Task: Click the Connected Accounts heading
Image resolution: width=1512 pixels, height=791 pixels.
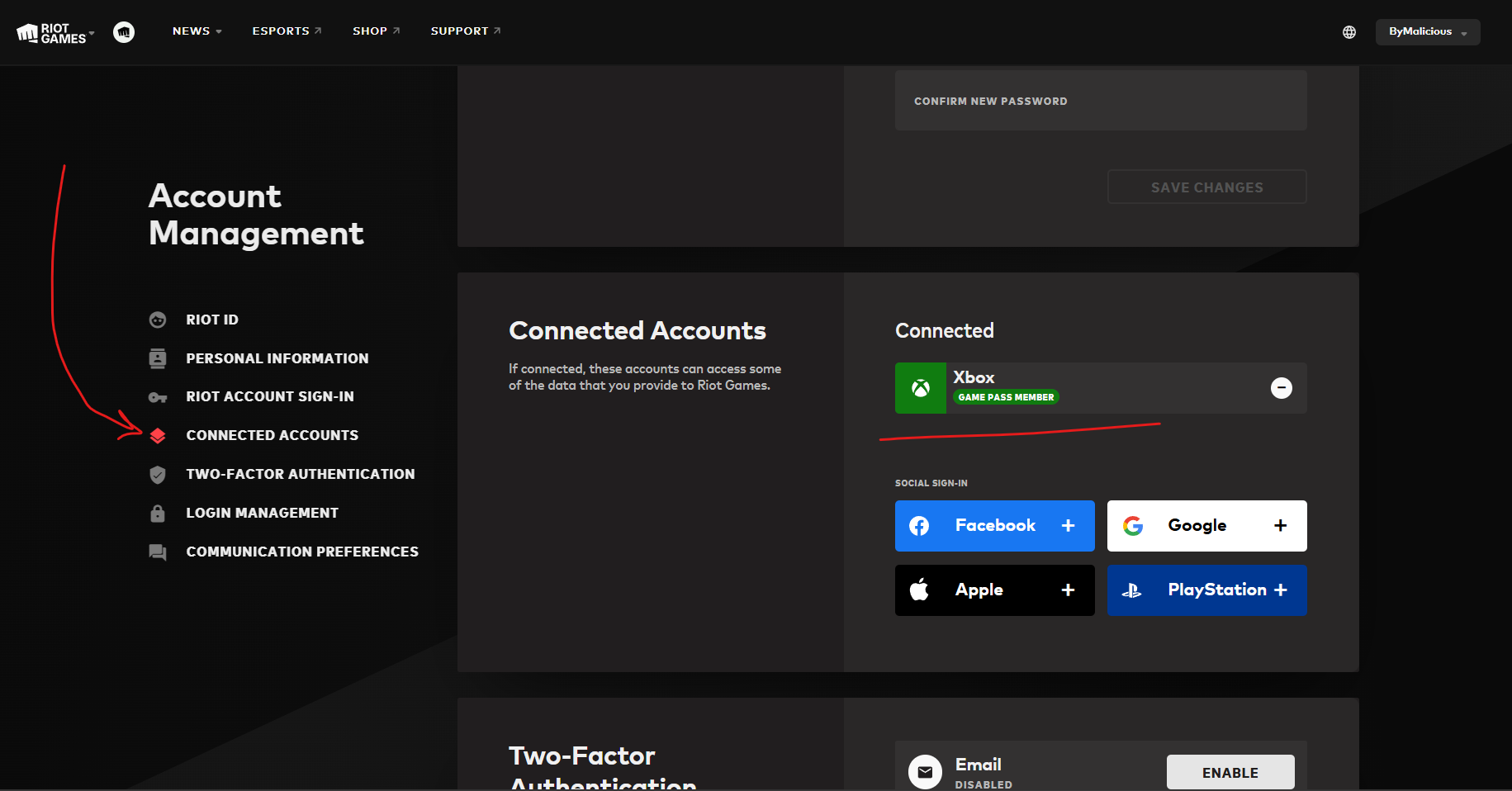Action: pos(638,330)
